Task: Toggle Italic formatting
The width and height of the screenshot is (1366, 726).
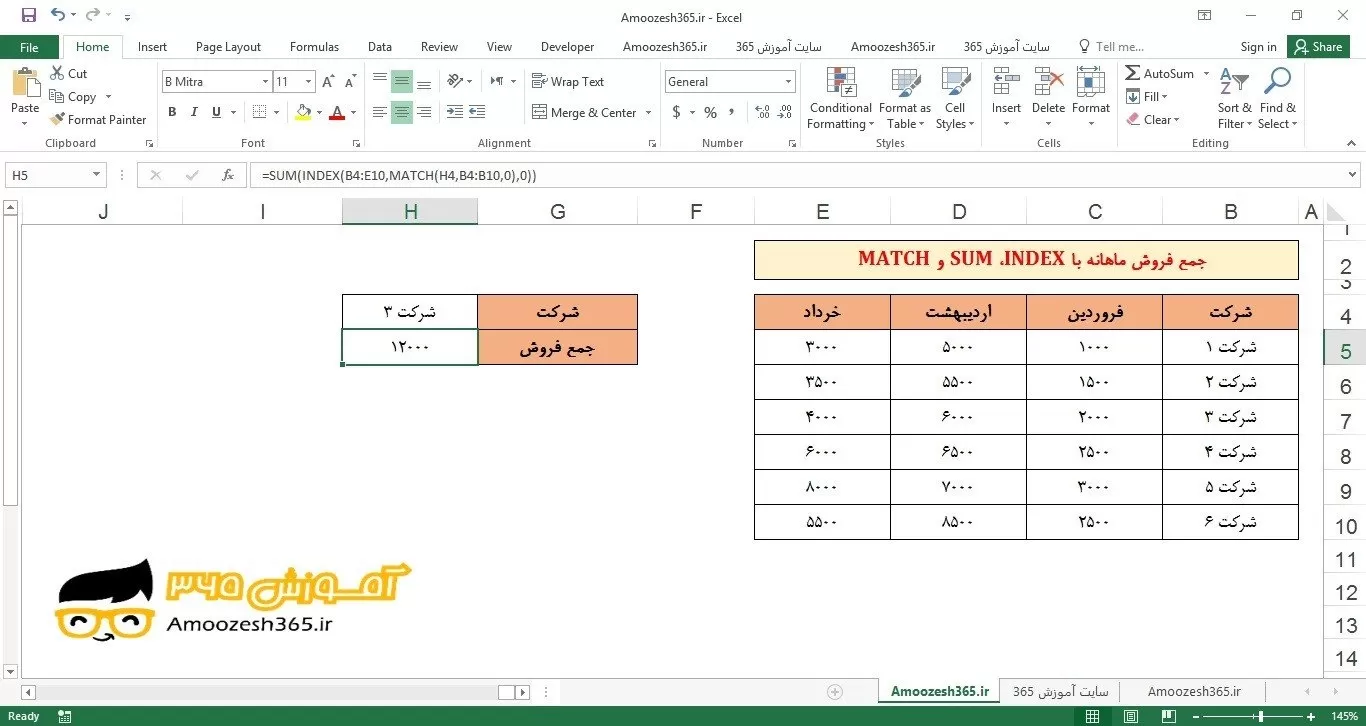Action: point(194,112)
